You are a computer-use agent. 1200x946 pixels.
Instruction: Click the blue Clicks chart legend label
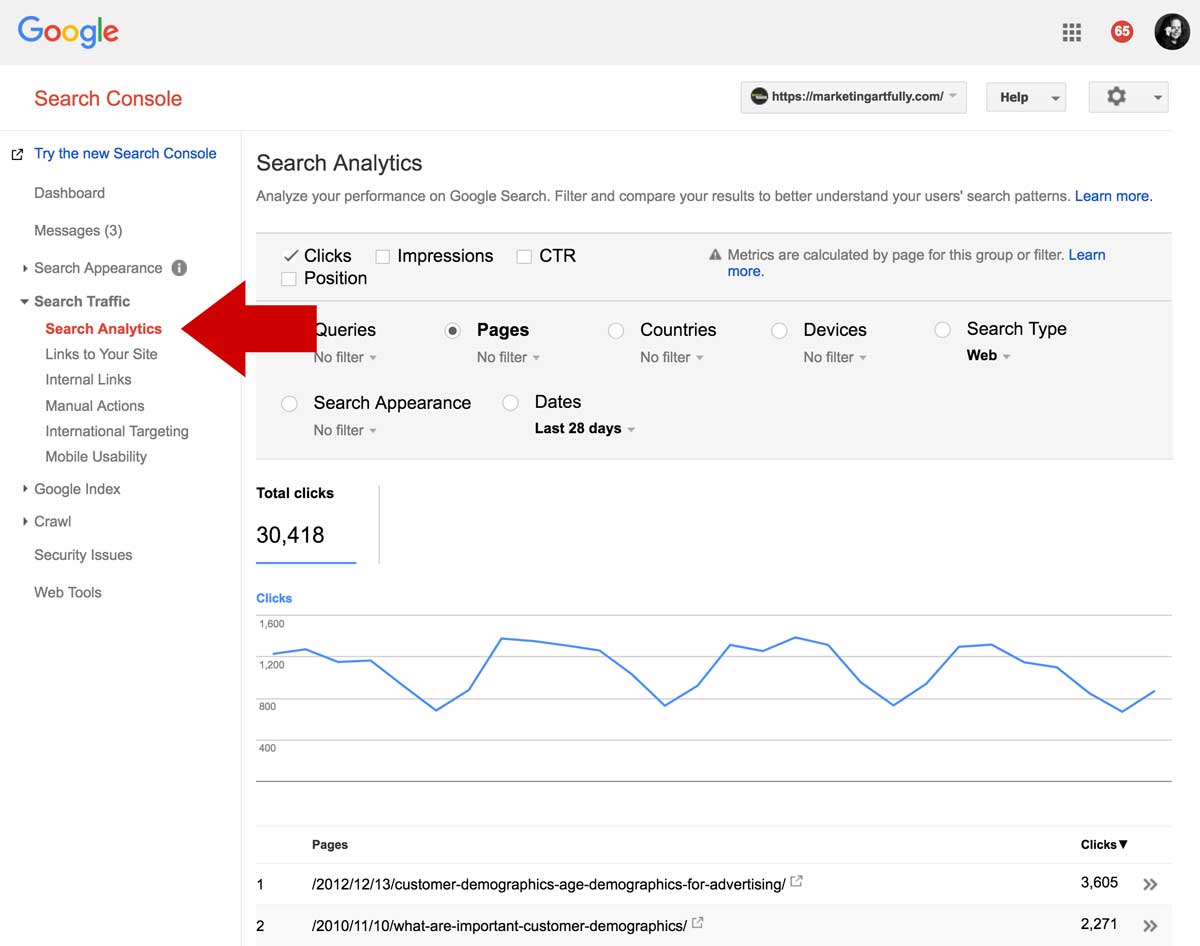tap(274, 598)
